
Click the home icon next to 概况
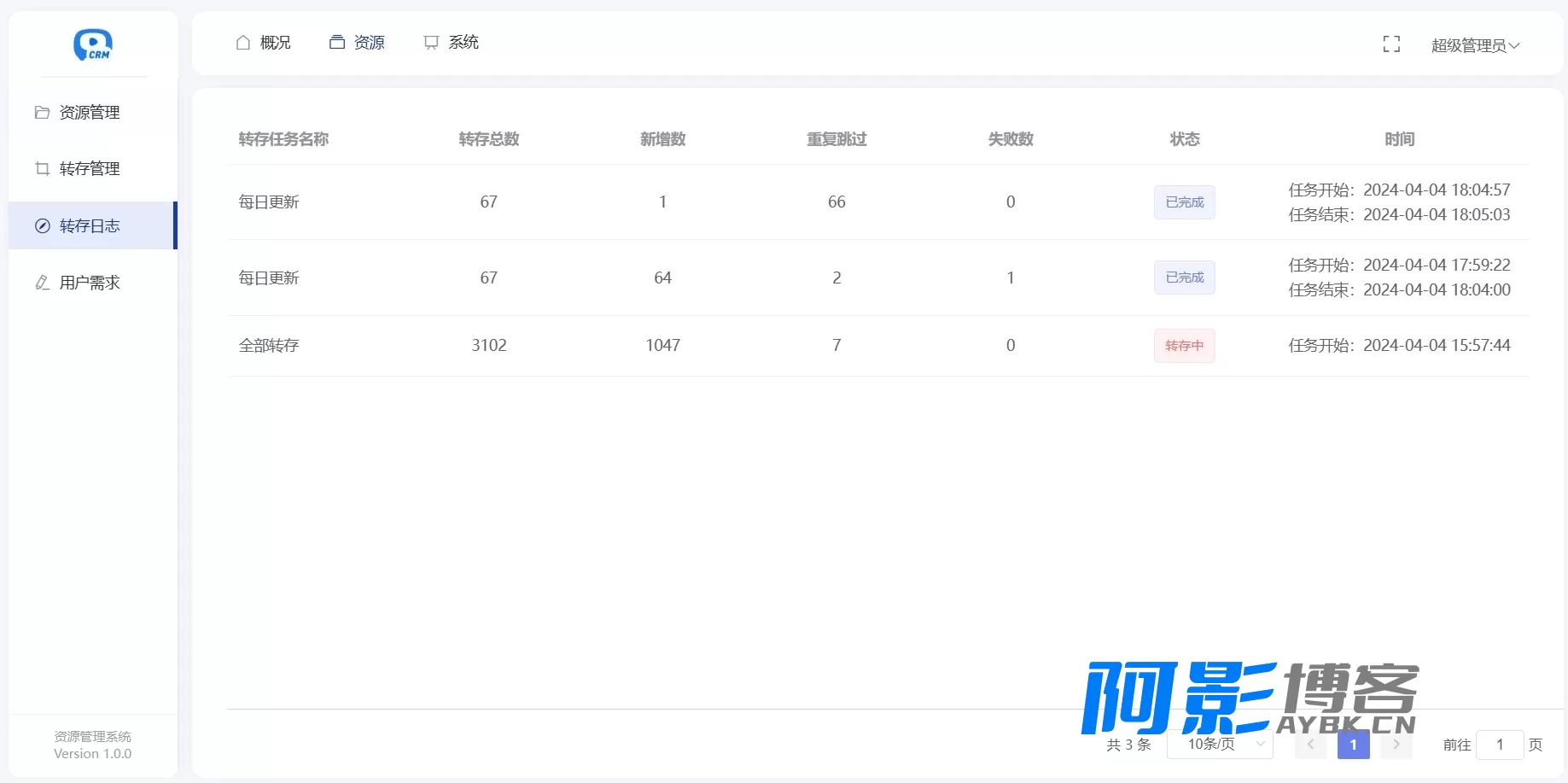click(243, 42)
